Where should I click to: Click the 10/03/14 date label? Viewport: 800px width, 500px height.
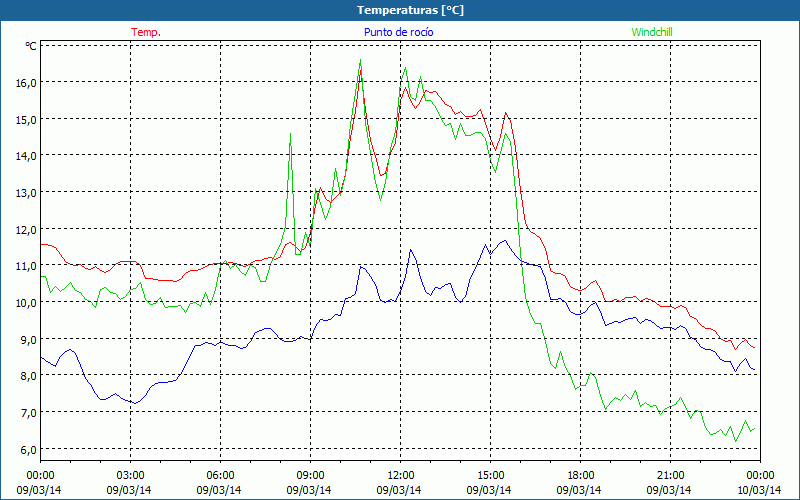759,490
